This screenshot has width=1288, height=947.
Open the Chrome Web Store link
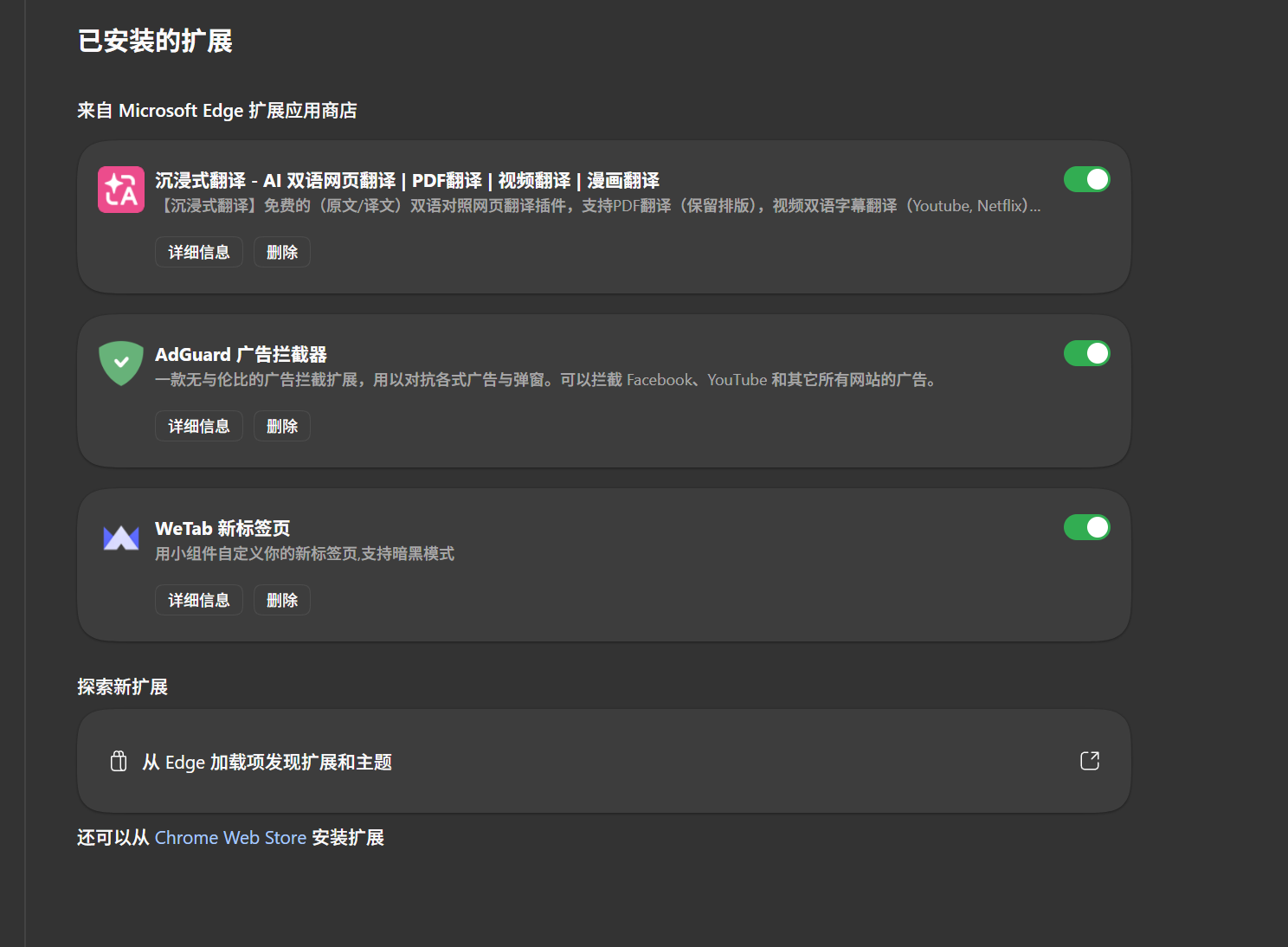[x=230, y=838]
